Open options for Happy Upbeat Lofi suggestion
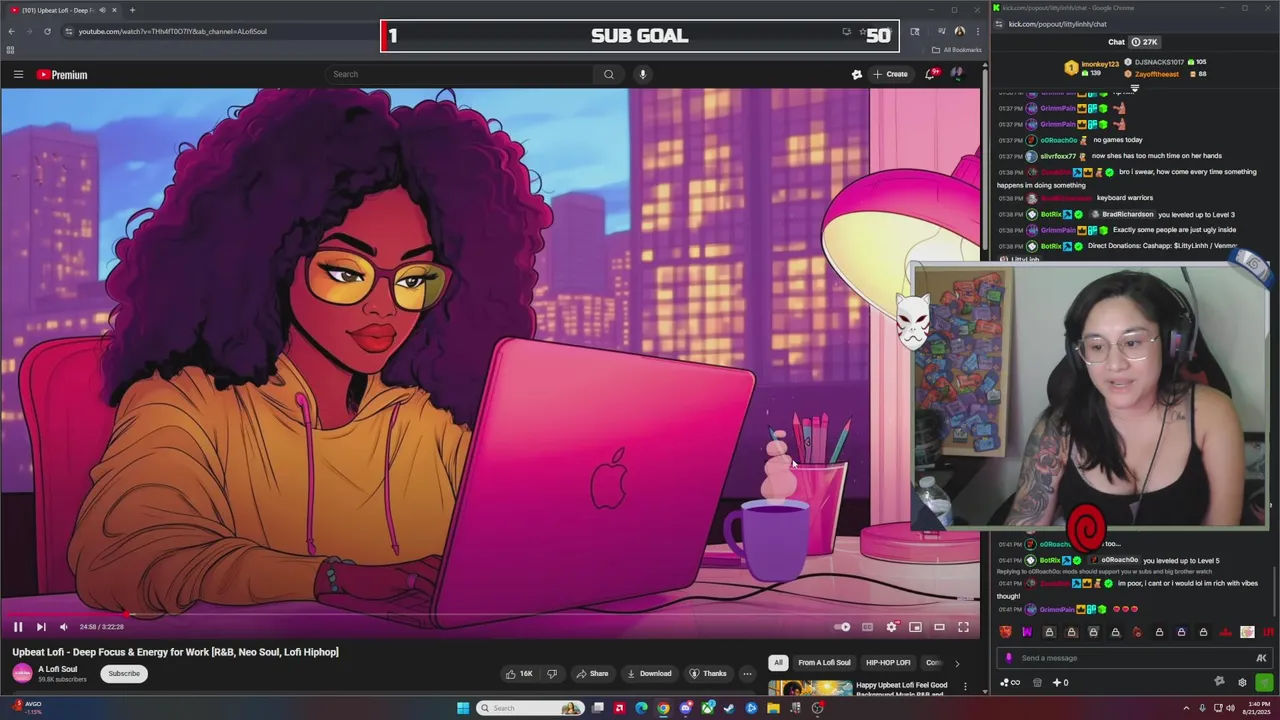 tap(965, 687)
